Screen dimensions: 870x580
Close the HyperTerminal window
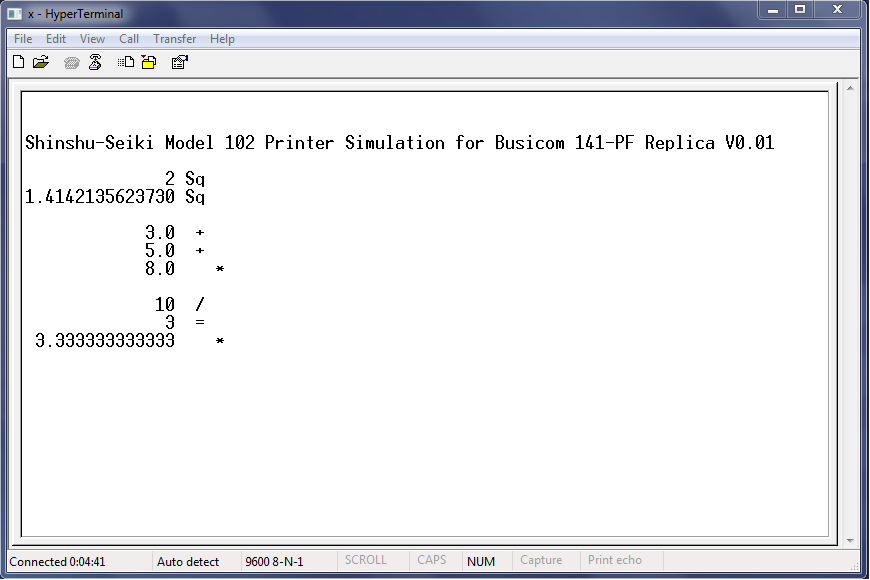838,10
